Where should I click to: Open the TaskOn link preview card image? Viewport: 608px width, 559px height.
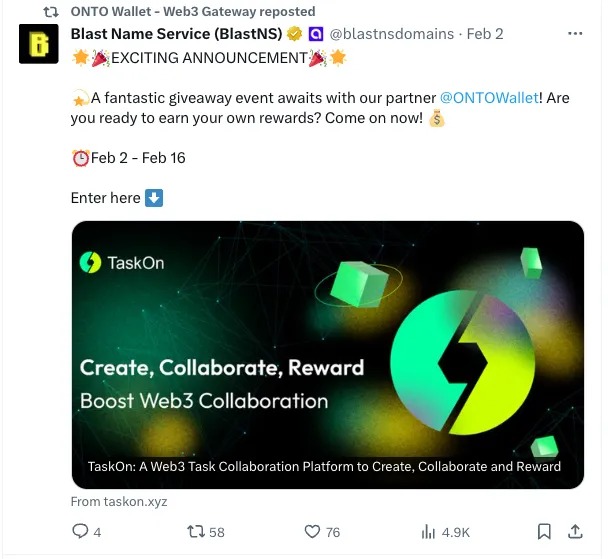(327, 340)
